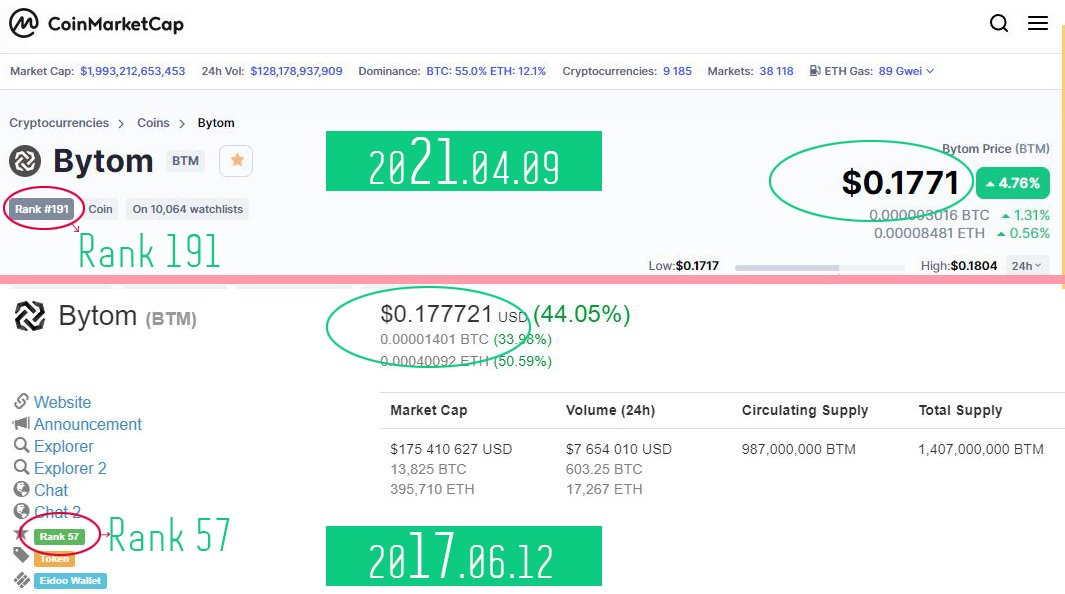Click the 13,825 BTC market cap value

coord(428,469)
